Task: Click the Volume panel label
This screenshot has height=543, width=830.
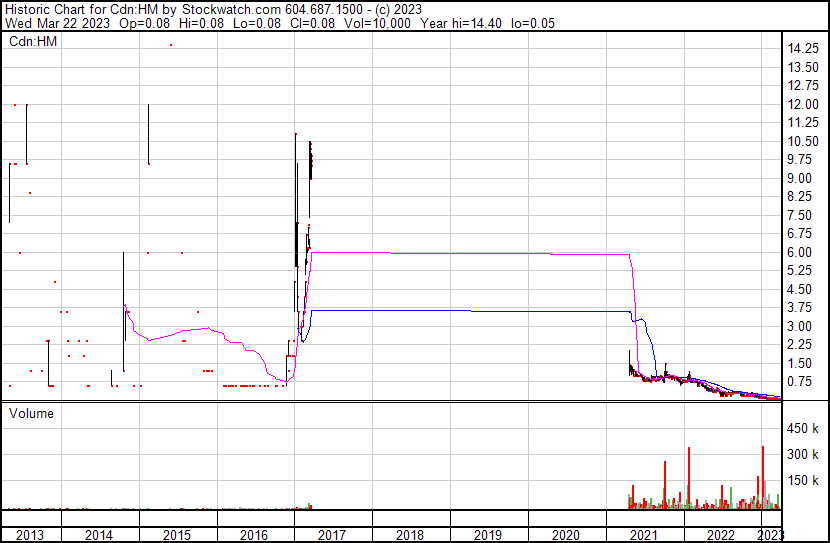Action: coord(32,413)
